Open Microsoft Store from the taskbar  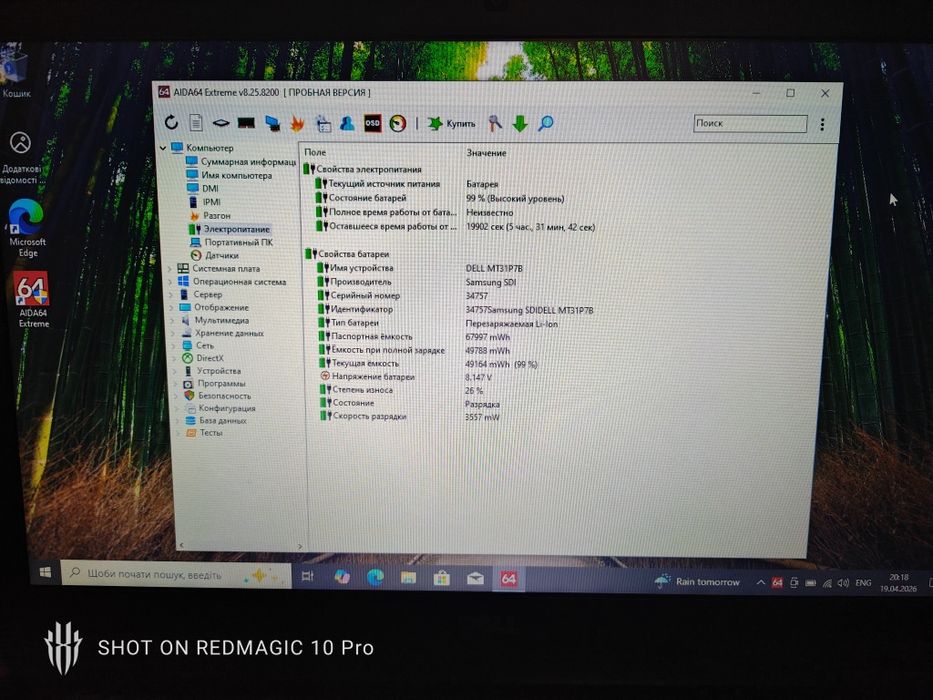coord(442,578)
